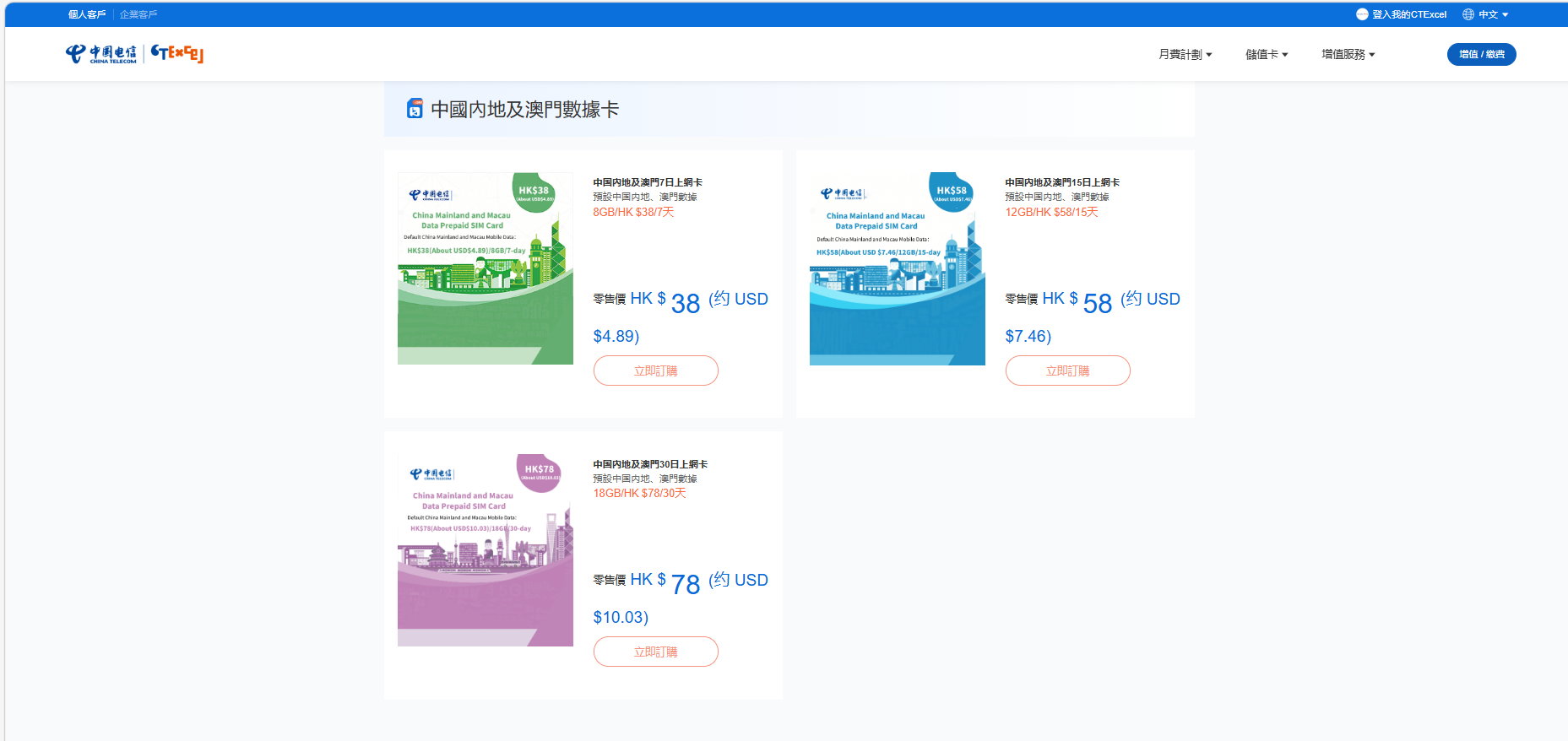This screenshot has width=1568, height=741.
Task: Switch to 個人客戶 tab
Action: [x=87, y=14]
